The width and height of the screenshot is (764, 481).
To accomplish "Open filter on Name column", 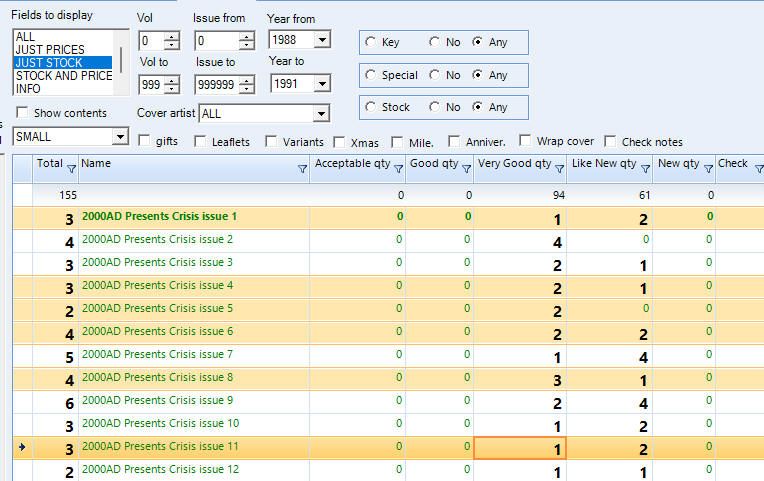I will coord(302,169).
